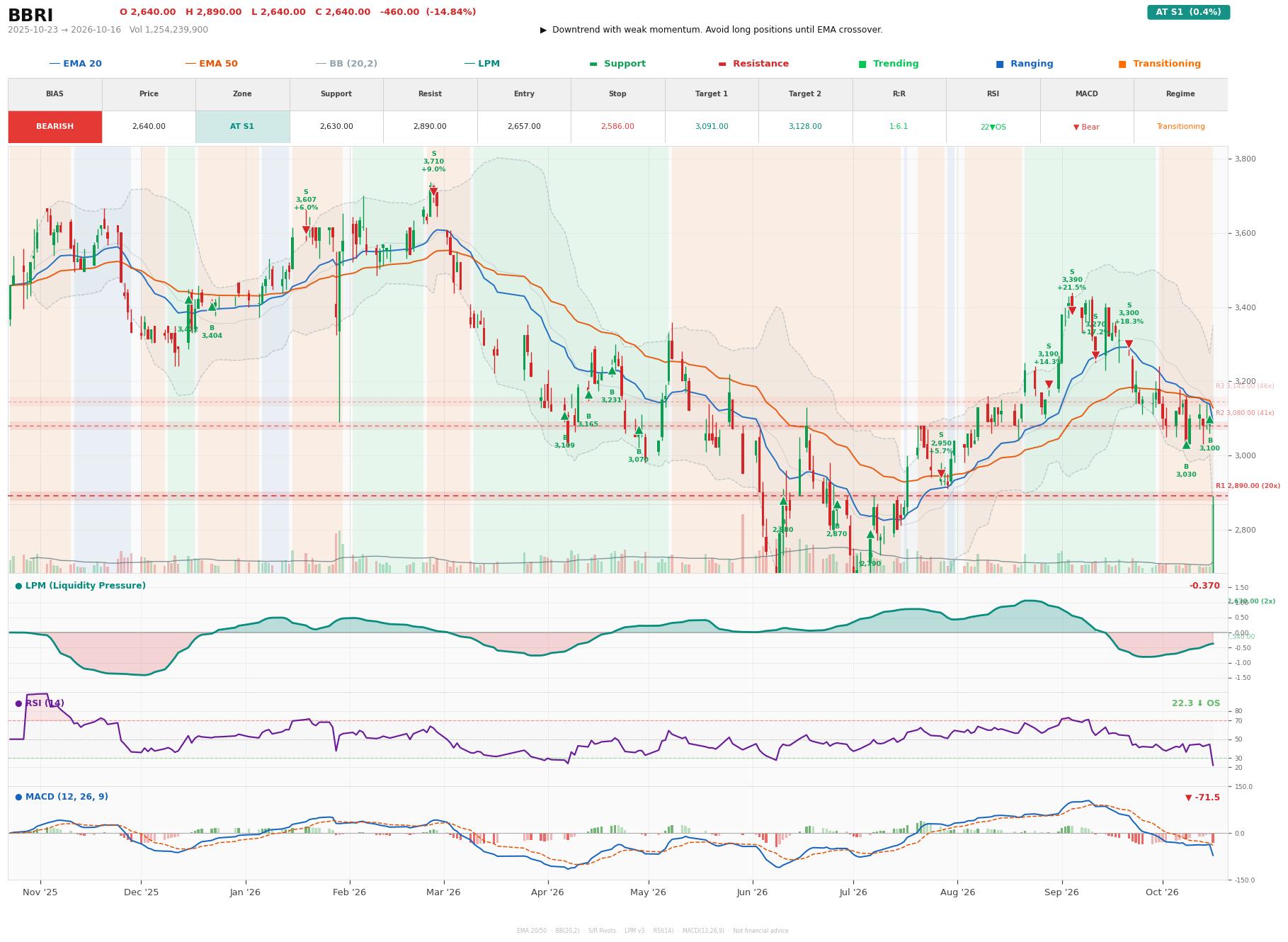1288x942 pixels.
Task: Click the BBRI ticker symbol title
Action: [x=30, y=15]
